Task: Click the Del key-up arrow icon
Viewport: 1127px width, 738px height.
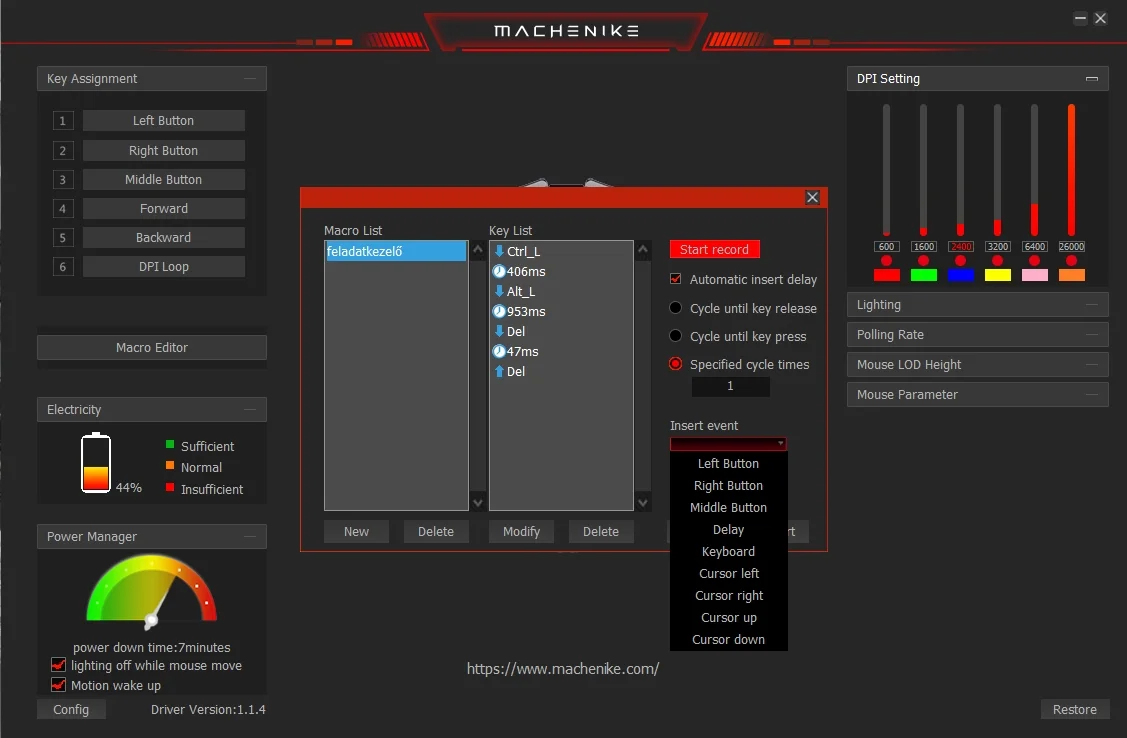Action: click(500, 372)
